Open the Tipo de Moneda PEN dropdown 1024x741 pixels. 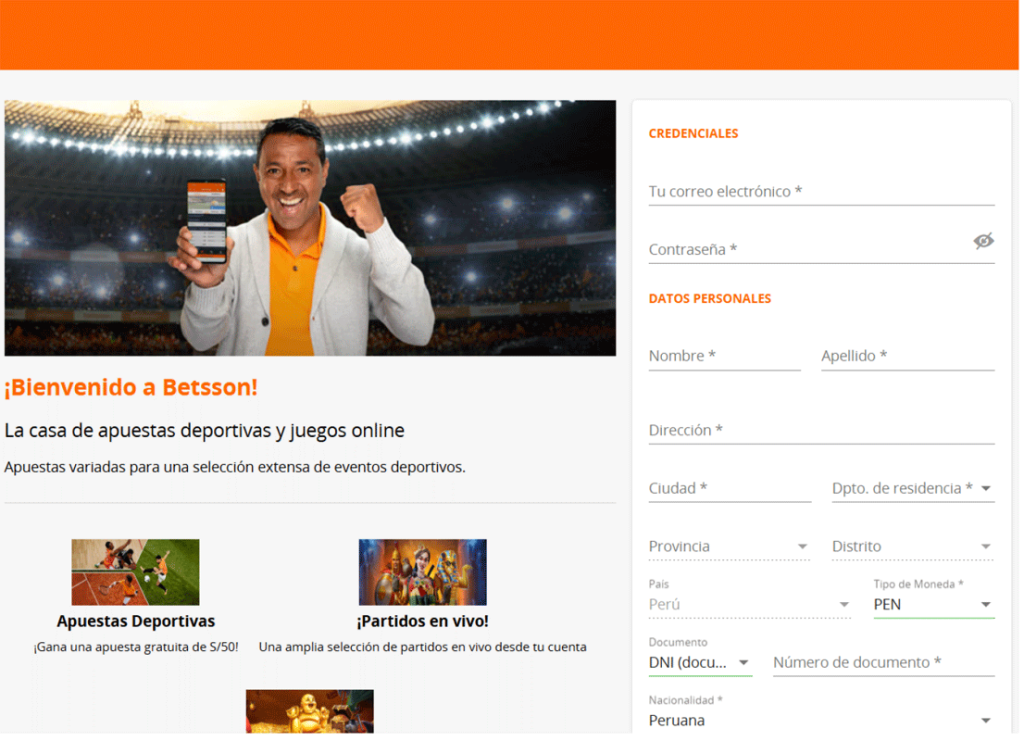point(933,604)
